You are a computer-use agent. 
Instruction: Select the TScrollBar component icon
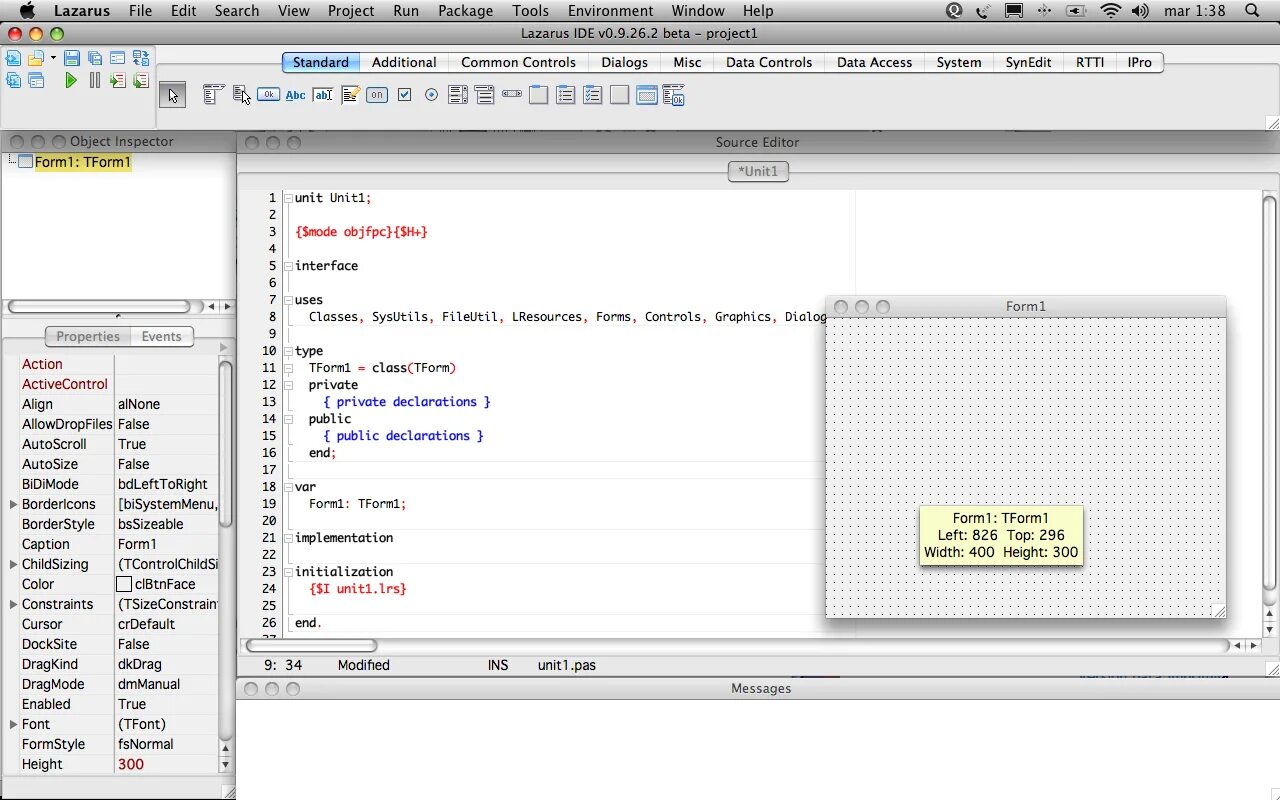pos(512,95)
